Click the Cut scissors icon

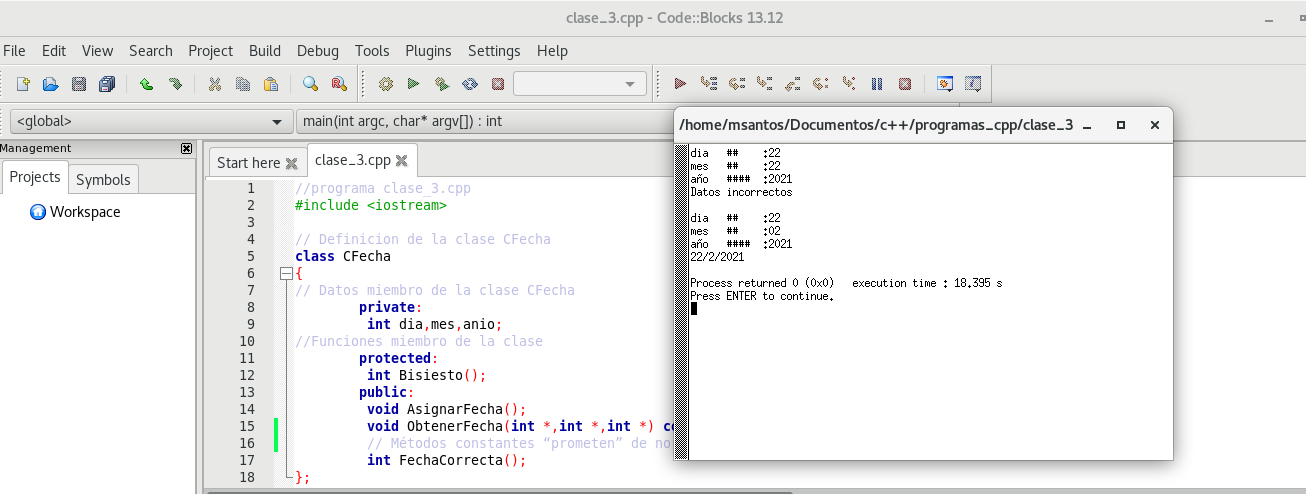click(214, 85)
